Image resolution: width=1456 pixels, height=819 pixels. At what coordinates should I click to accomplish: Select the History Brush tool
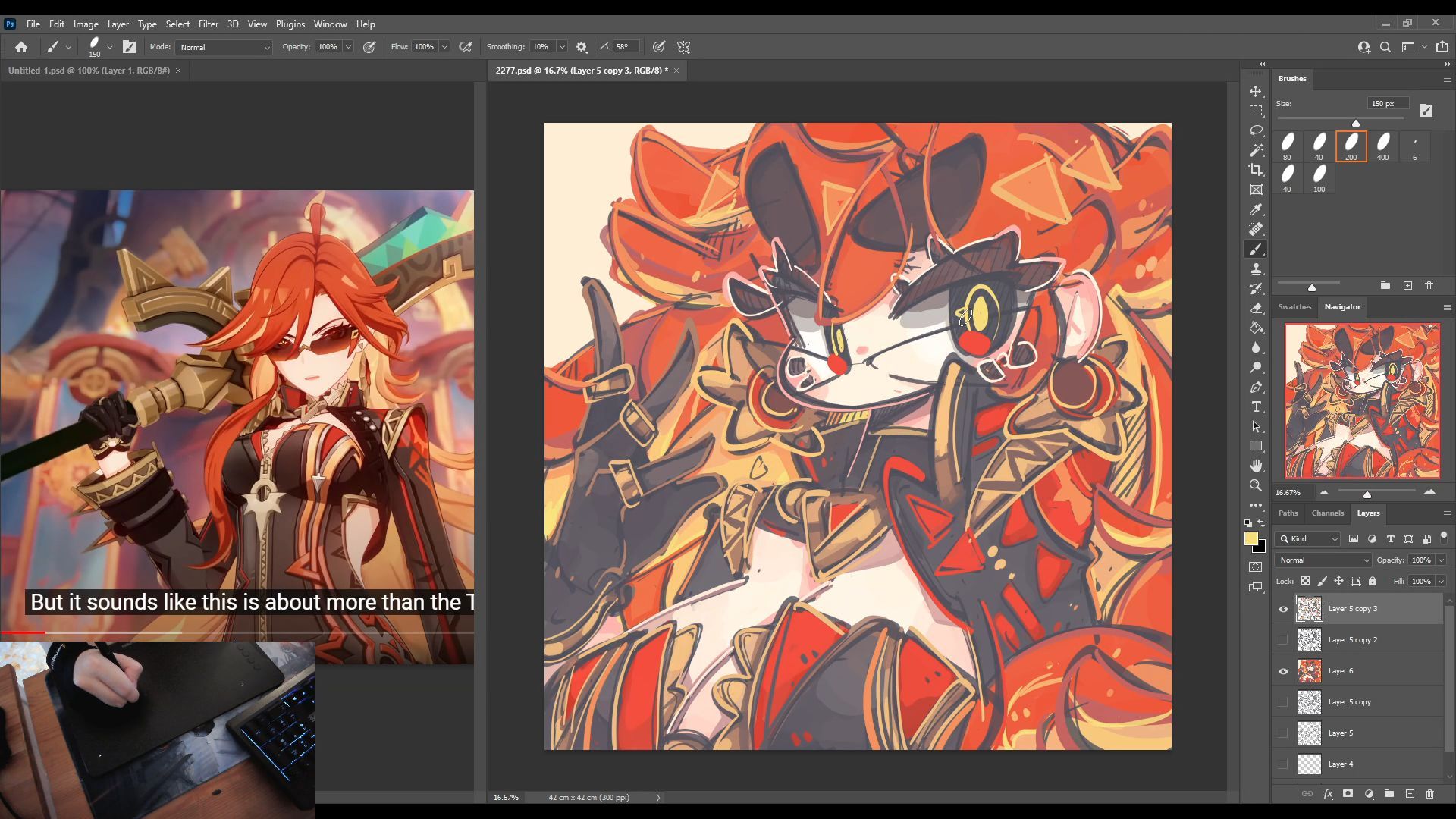click(x=1256, y=288)
